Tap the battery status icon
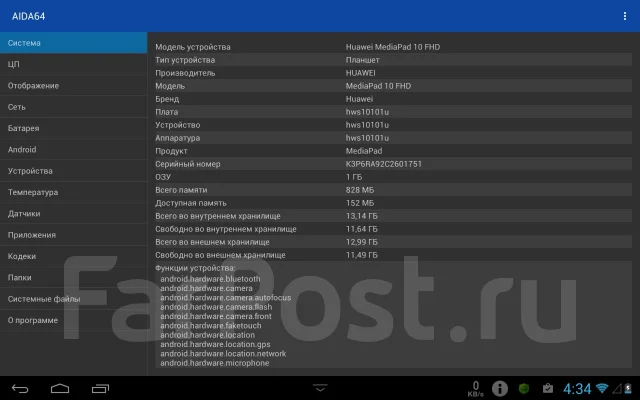This screenshot has height=400, width=640. click(628, 388)
